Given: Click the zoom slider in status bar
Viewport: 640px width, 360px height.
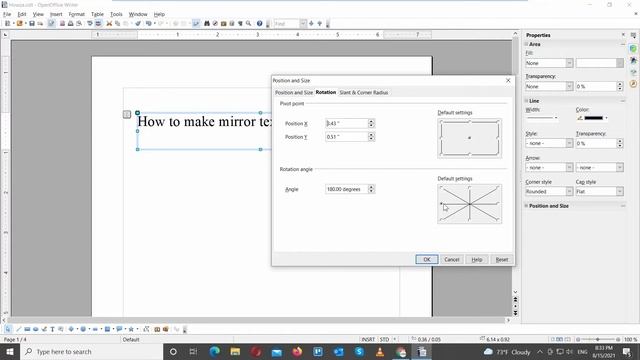Looking at the screenshot, I should pos(598,339).
